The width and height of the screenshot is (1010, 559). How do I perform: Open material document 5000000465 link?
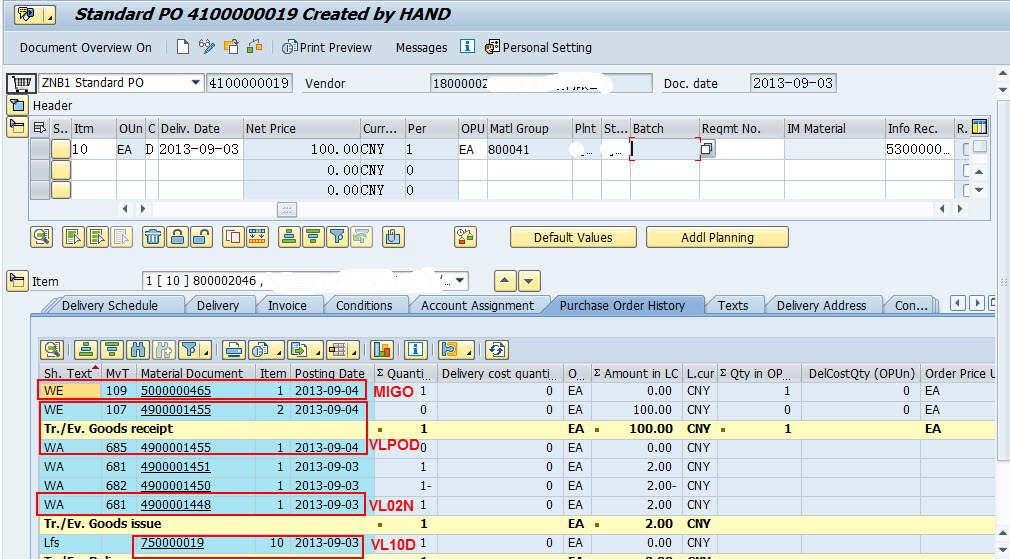[x=176, y=390]
